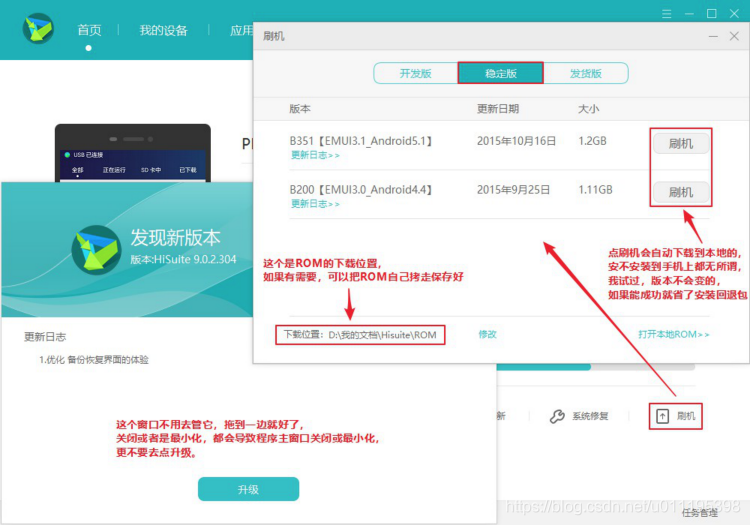Screen dimensions: 750x525
Task: Click the progress bar below the dialog
Action: 596,367
